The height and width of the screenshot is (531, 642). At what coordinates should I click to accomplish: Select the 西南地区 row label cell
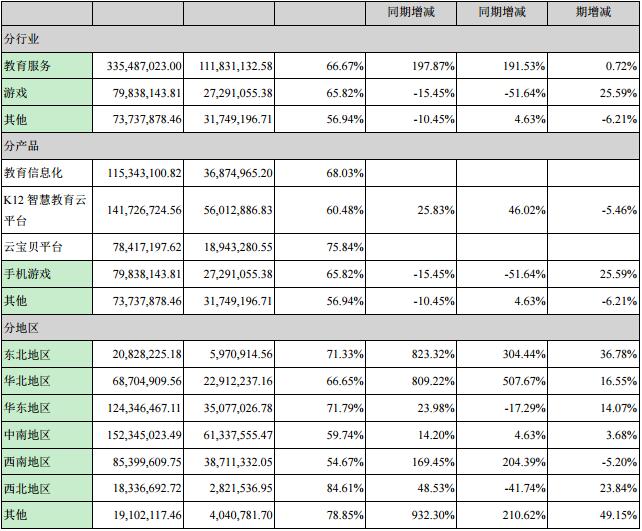[x=46, y=462]
